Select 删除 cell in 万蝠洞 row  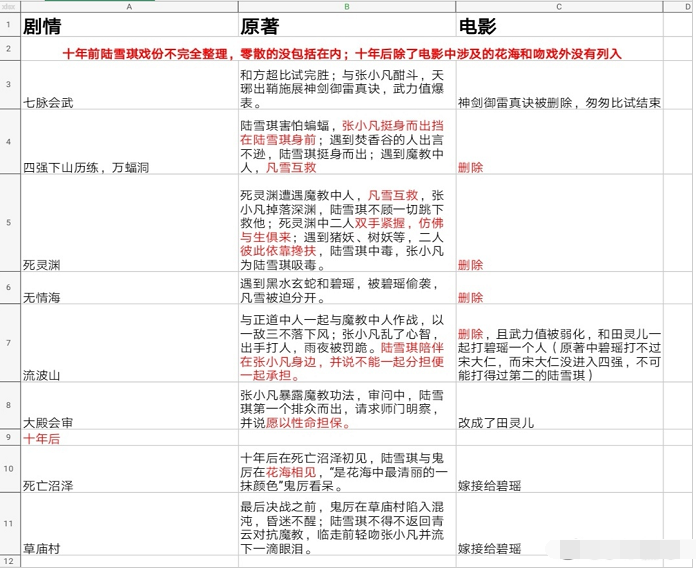[559, 142]
